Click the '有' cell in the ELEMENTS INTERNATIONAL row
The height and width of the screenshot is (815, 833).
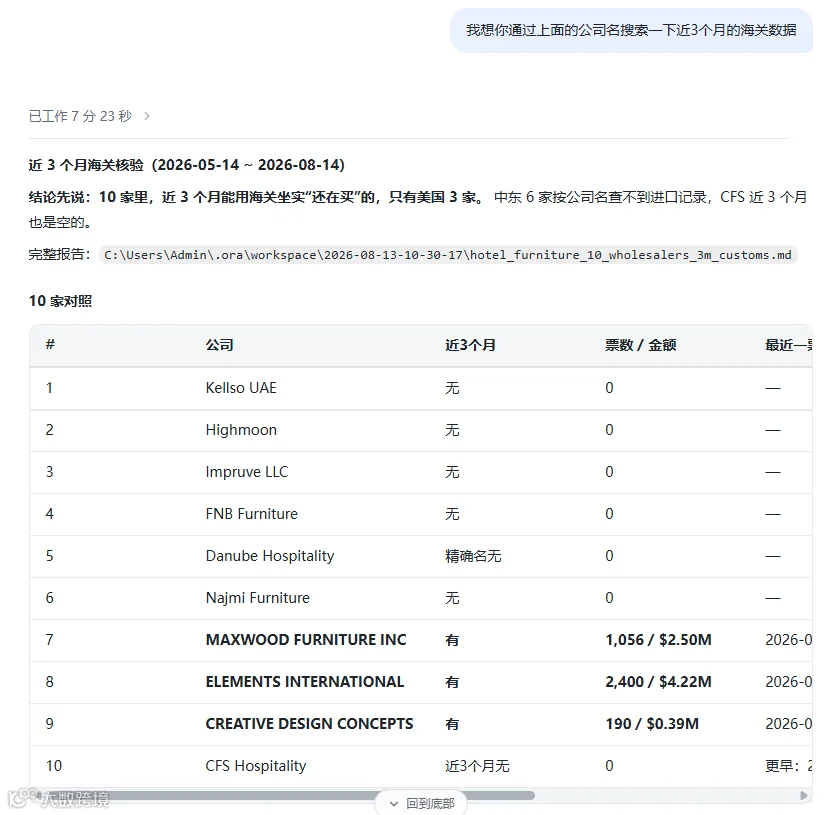[x=452, y=682]
